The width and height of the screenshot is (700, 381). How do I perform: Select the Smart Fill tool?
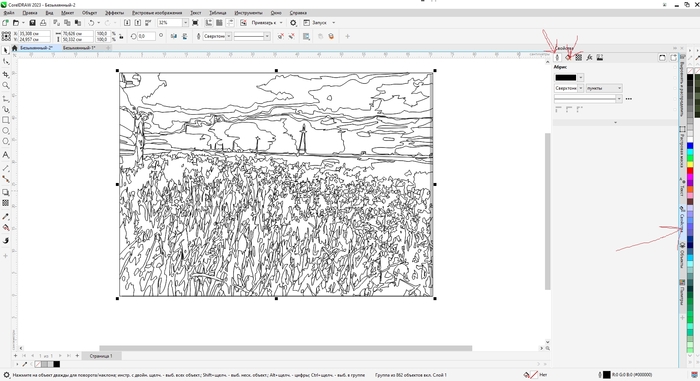(5, 241)
